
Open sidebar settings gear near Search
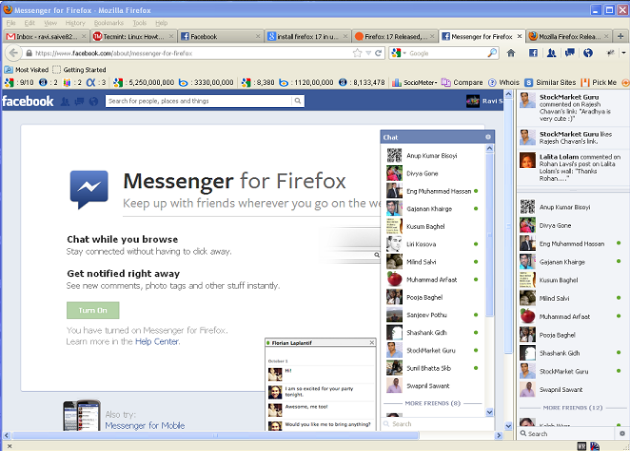point(622,434)
